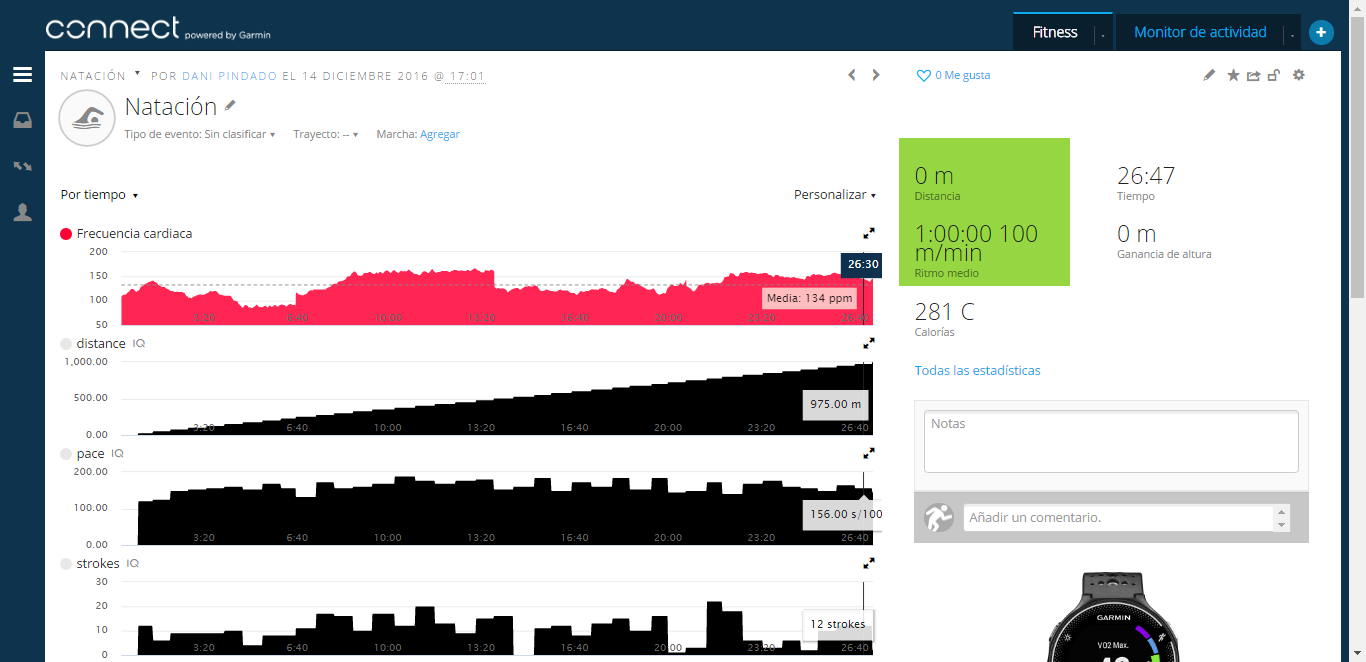Click the 0 m Distancia stat

(x=937, y=184)
